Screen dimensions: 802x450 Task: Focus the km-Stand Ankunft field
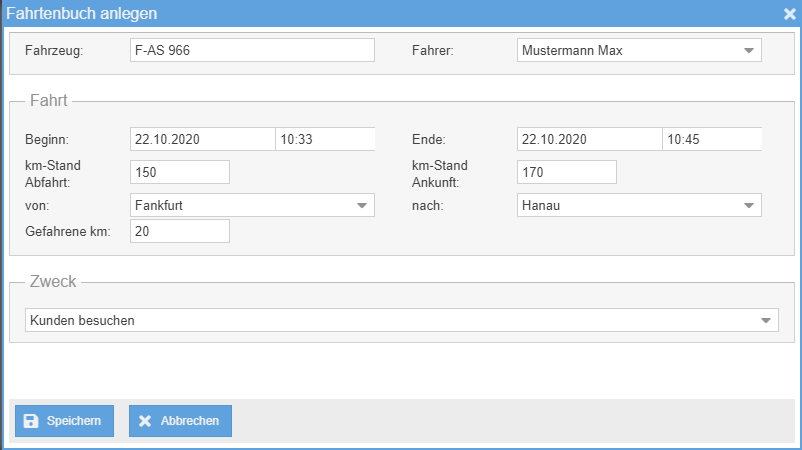pos(566,172)
